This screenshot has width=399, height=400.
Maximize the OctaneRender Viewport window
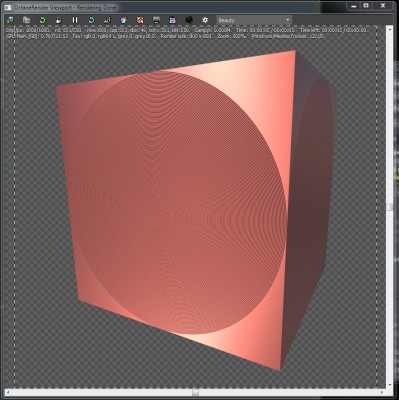[x=366, y=6]
